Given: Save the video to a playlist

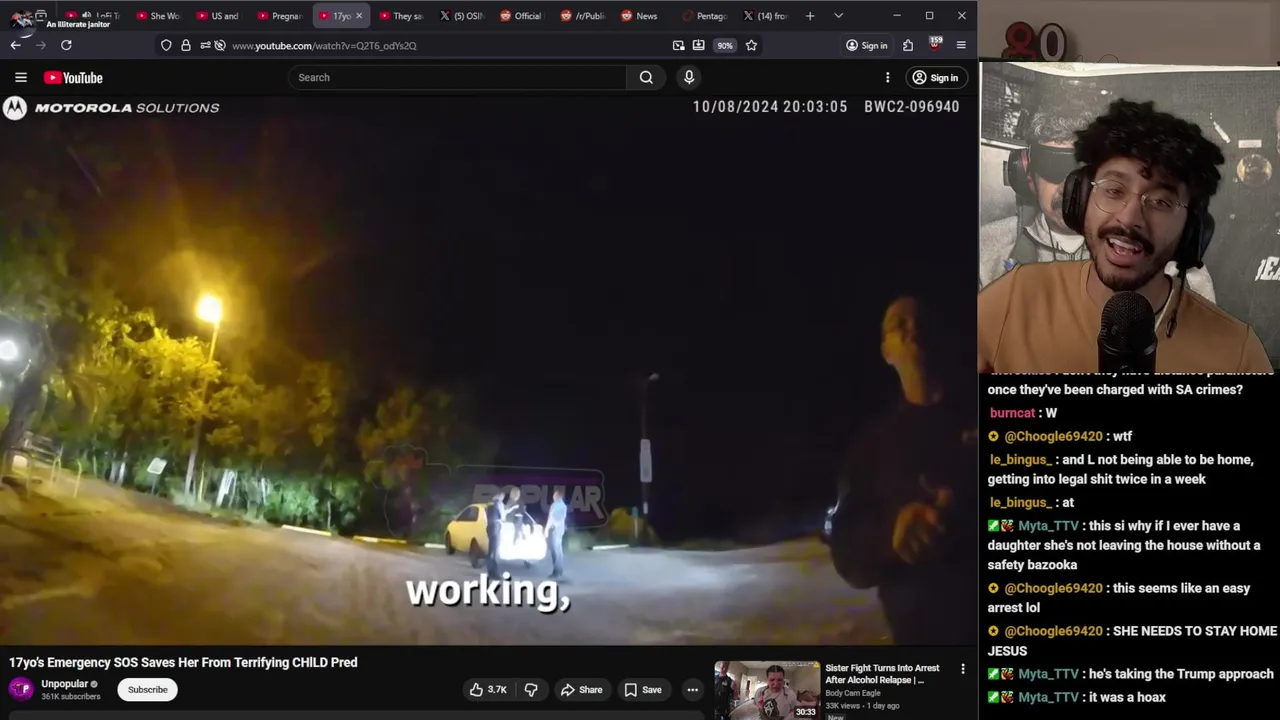Looking at the screenshot, I should 643,689.
